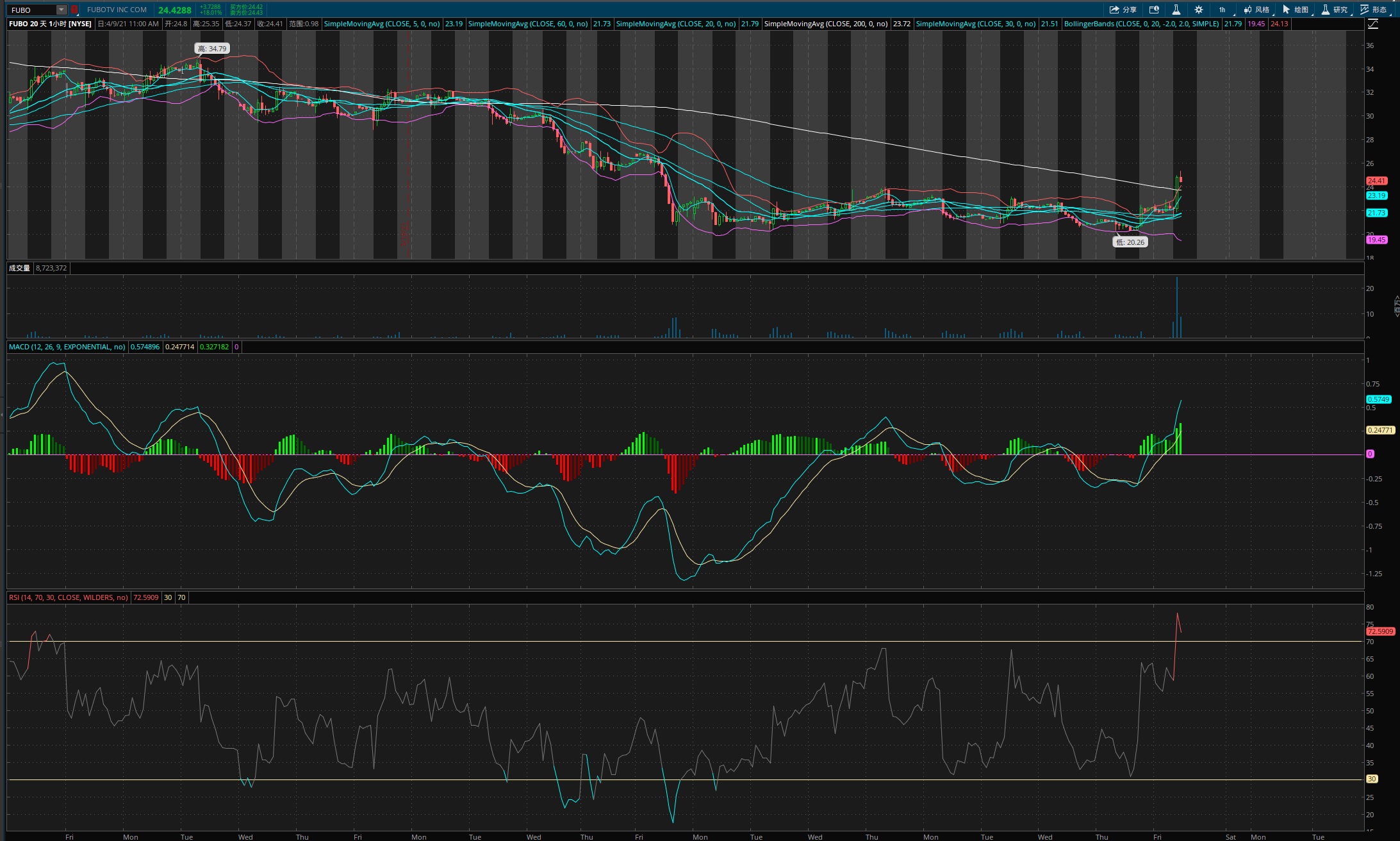Click the RSI 30 level axis tag
Image resolution: width=1400 pixels, height=841 pixels.
coord(1372,779)
